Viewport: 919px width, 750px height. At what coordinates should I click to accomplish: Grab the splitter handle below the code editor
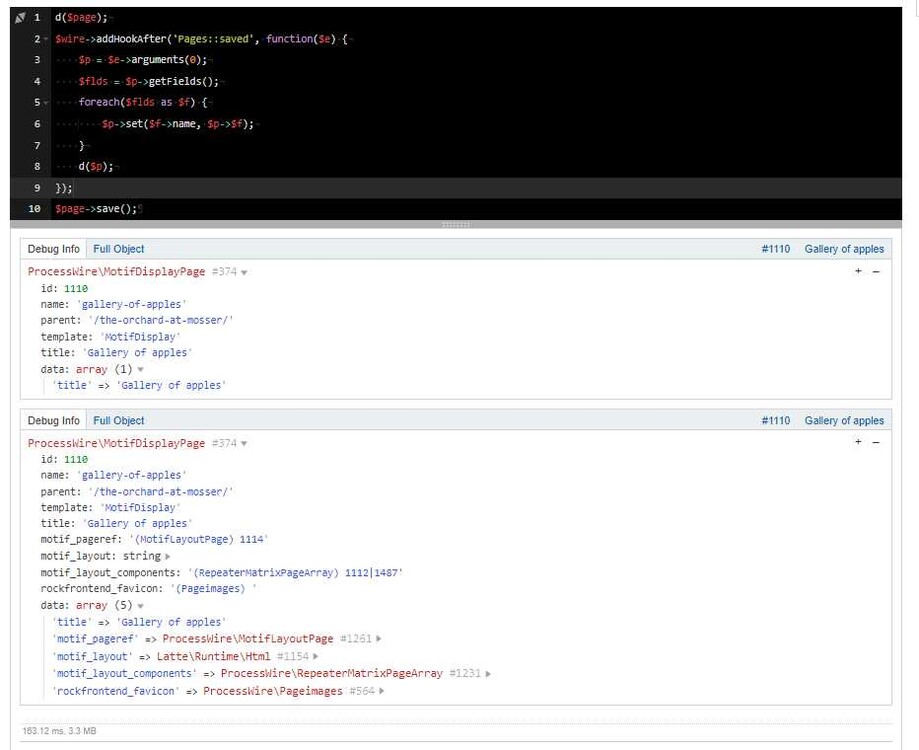(x=456, y=225)
